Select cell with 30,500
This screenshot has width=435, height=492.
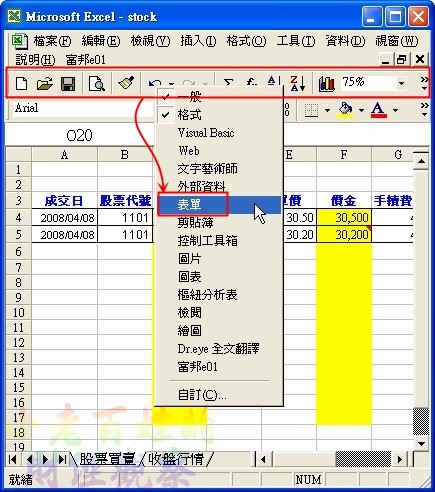click(344, 218)
